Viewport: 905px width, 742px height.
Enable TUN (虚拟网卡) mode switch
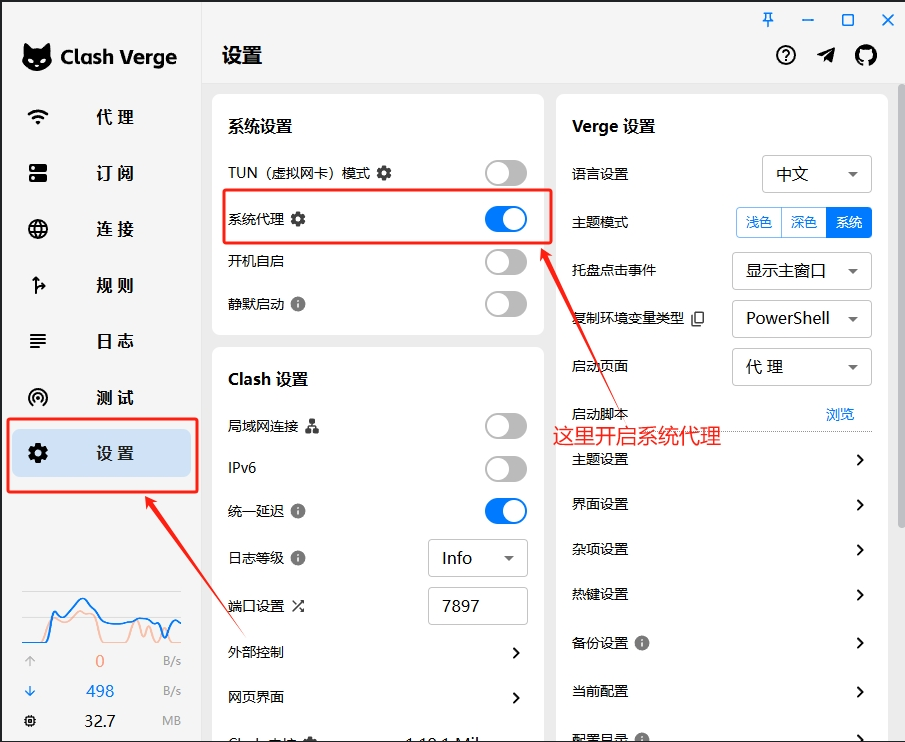click(x=506, y=173)
